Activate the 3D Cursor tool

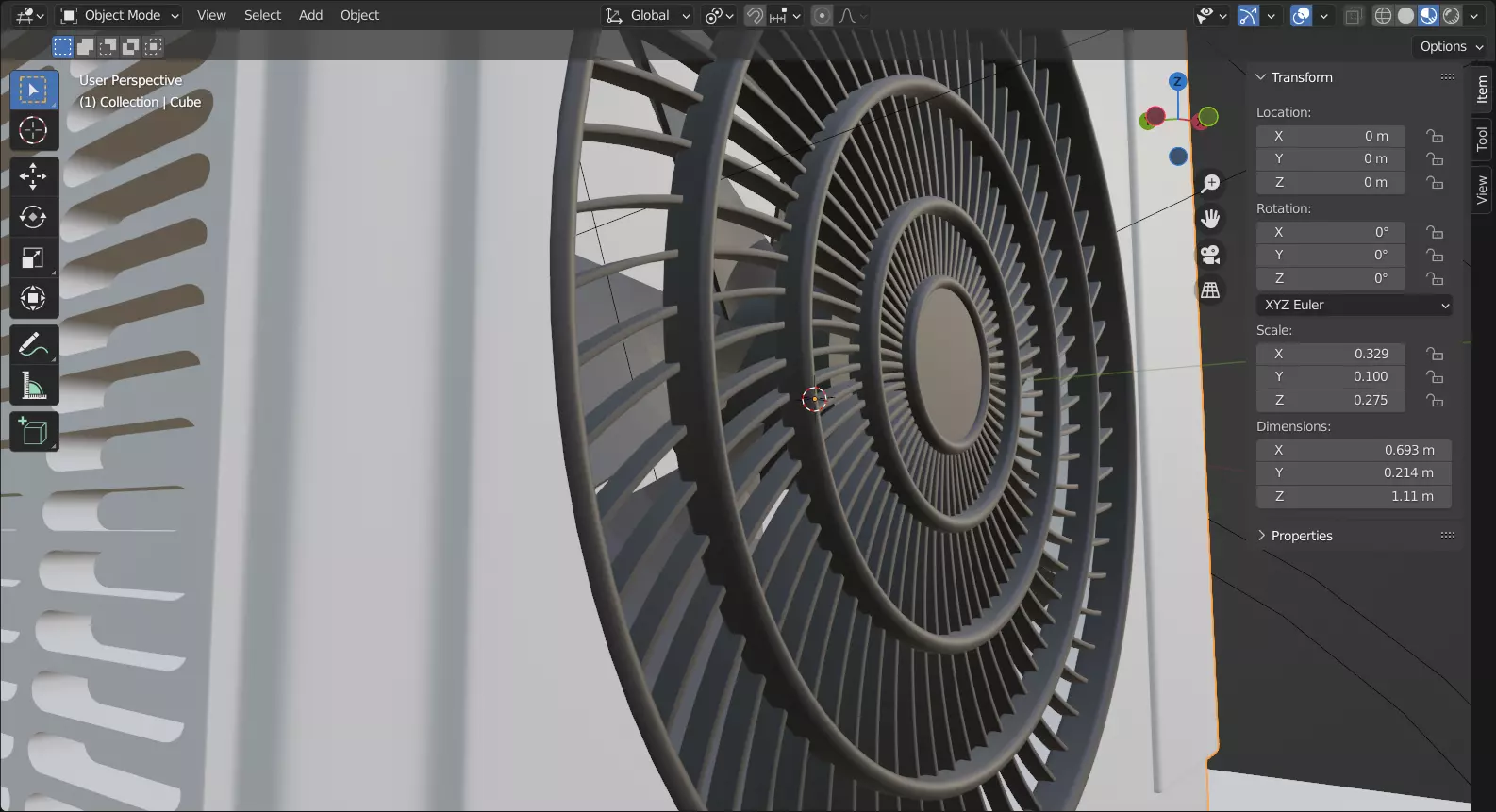(33, 130)
